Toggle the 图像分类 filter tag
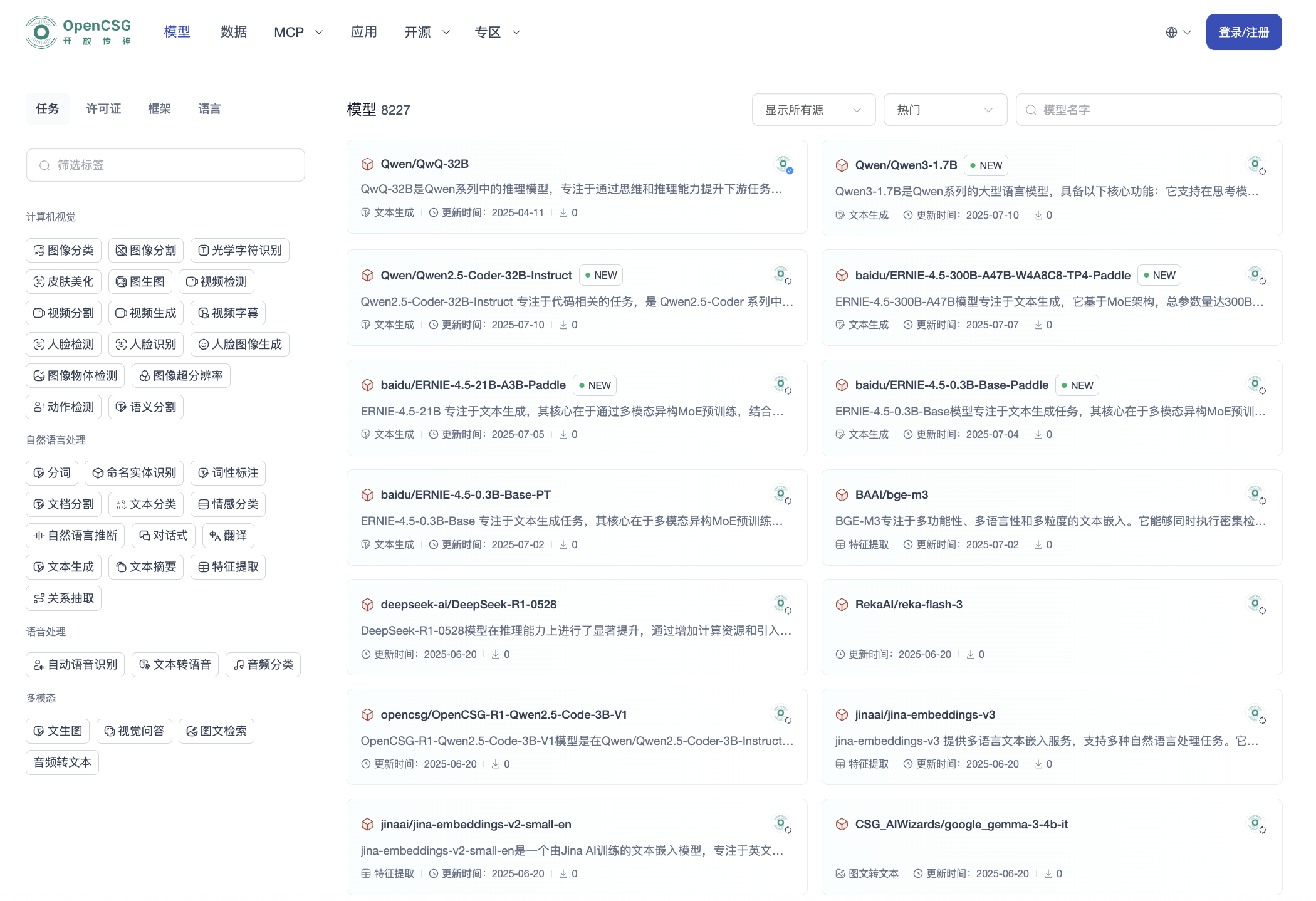 click(x=63, y=251)
